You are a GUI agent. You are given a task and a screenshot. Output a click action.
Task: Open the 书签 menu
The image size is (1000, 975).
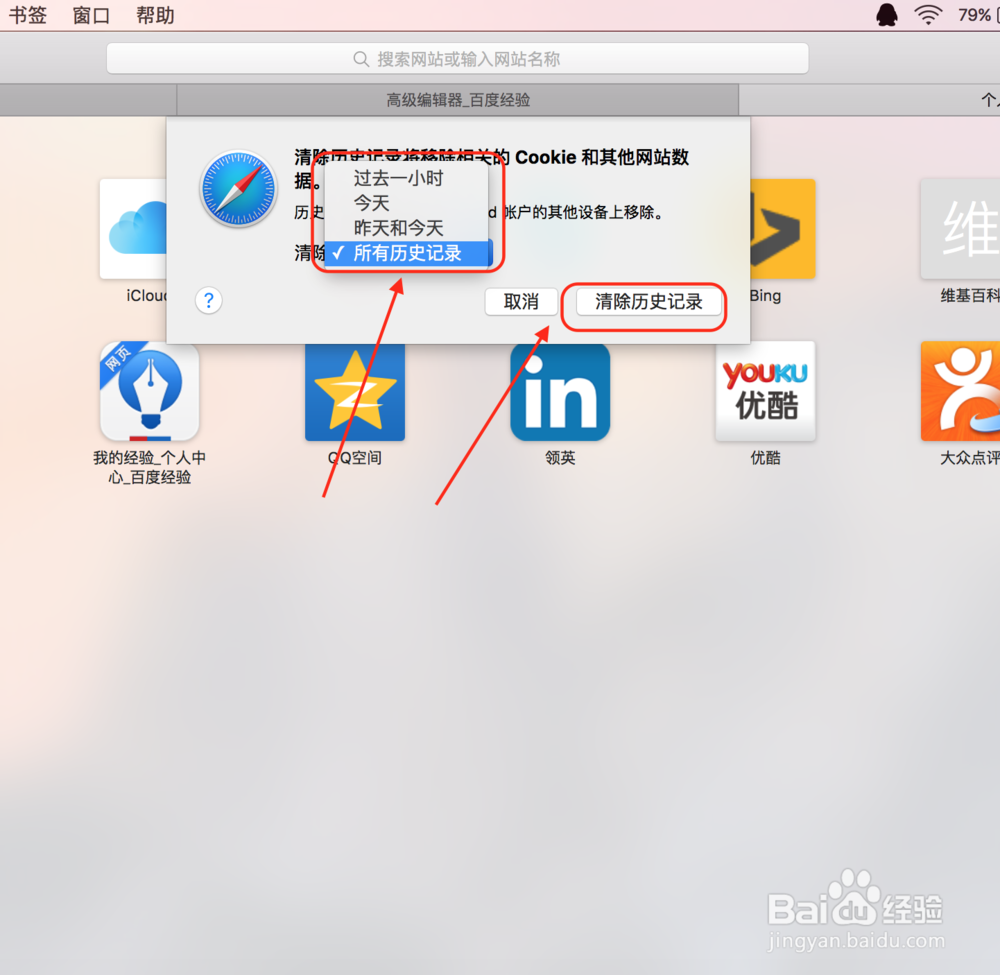(x=28, y=15)
